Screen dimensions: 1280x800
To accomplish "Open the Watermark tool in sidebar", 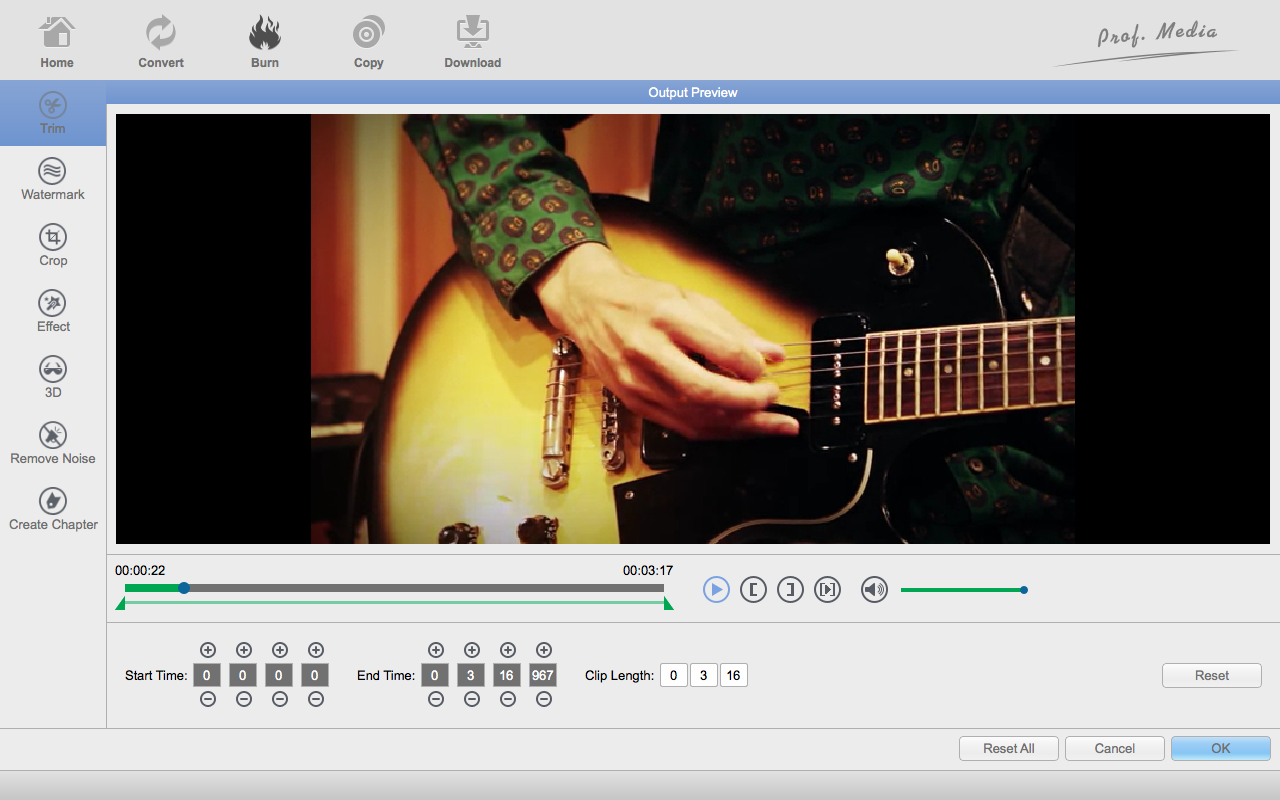I will point(53,179).
